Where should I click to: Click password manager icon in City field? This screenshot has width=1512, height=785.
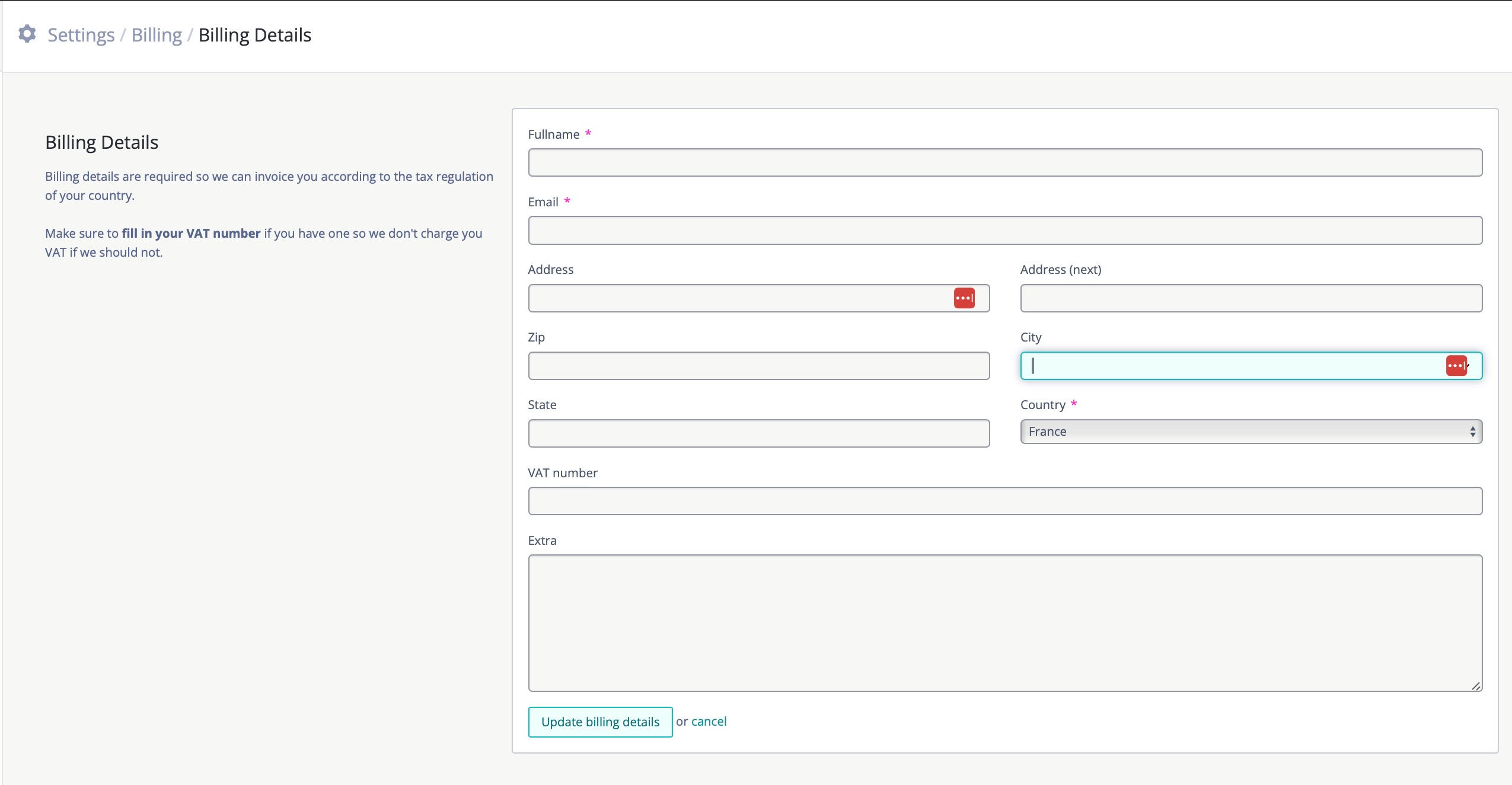1456,366
